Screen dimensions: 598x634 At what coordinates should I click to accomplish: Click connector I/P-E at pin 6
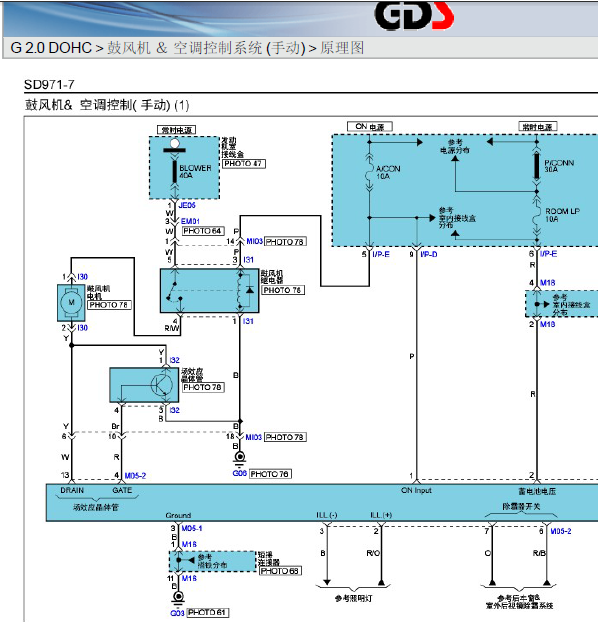(x=548, y=254)
